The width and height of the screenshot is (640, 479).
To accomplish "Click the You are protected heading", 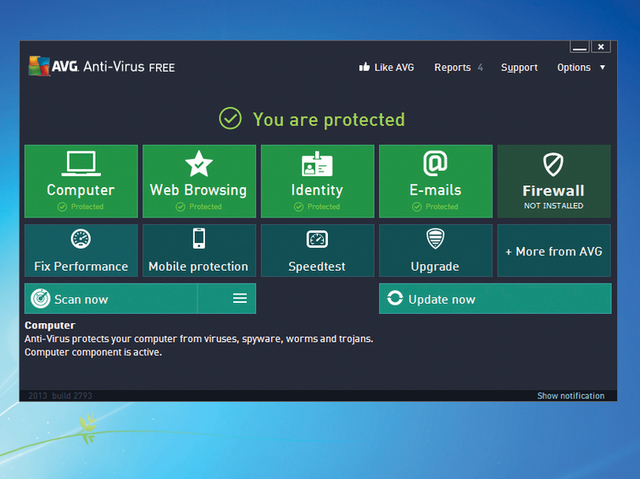I will pos(329,120).
